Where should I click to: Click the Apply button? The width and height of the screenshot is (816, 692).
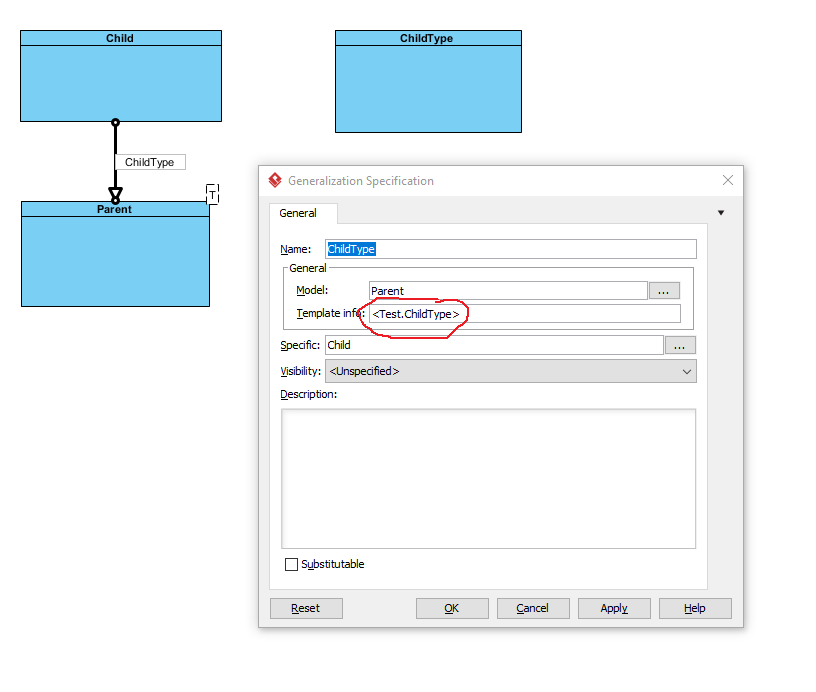pyautogui.click(x=614, y=608)
